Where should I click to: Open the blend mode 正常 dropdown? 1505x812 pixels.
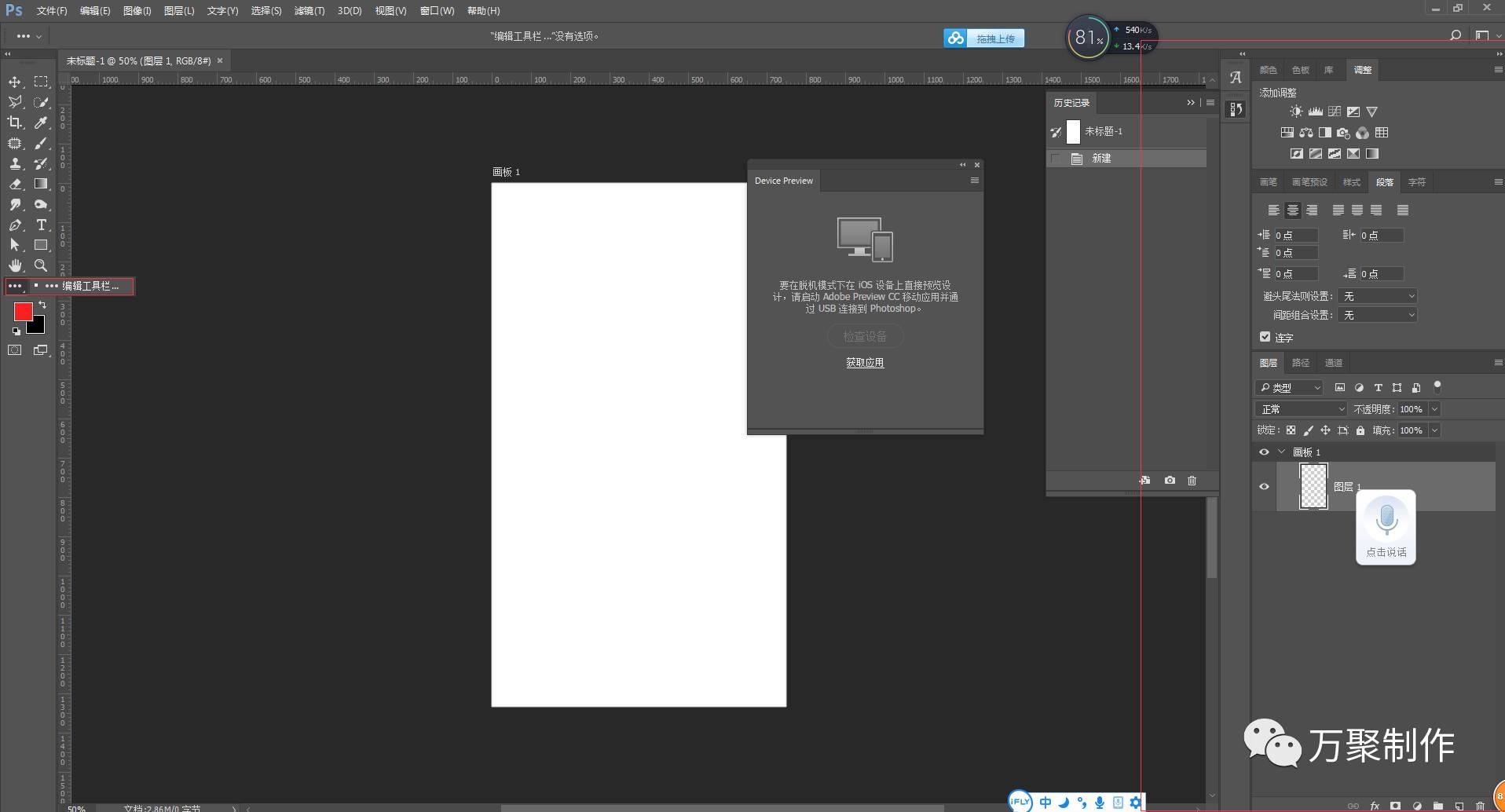point(1302,409)
